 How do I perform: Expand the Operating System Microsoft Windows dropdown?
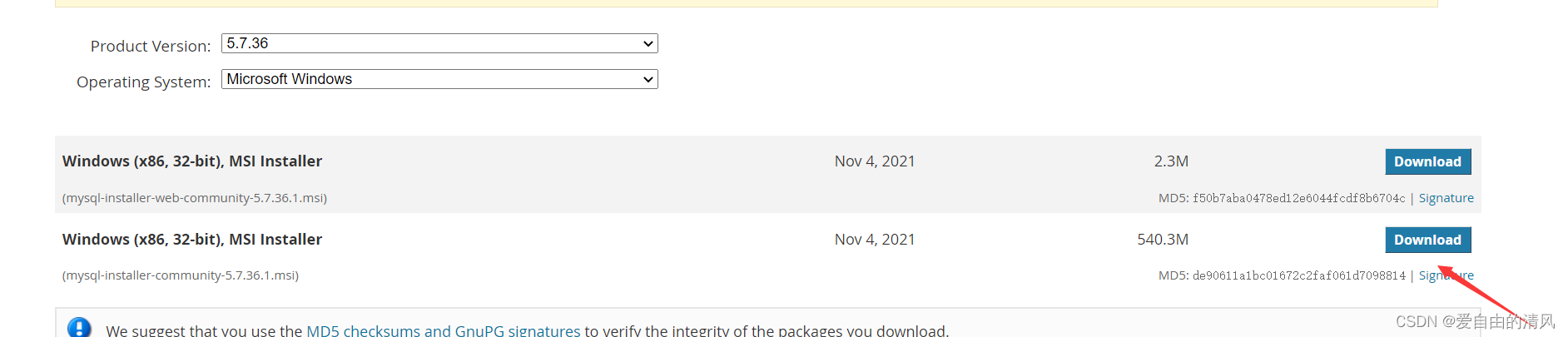pos(439,79)
